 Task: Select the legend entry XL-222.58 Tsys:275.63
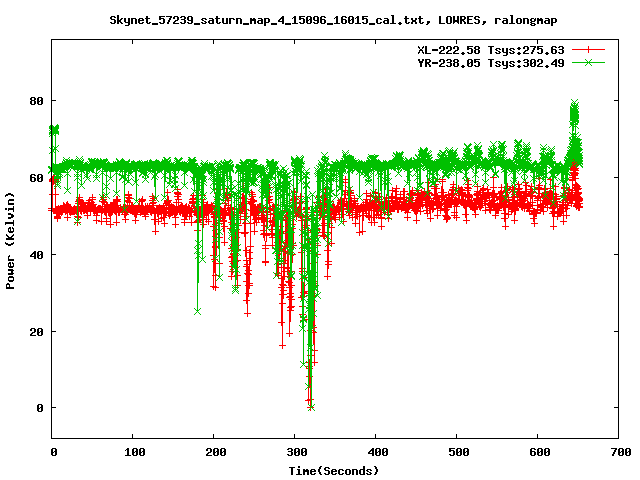coord(491,50)
